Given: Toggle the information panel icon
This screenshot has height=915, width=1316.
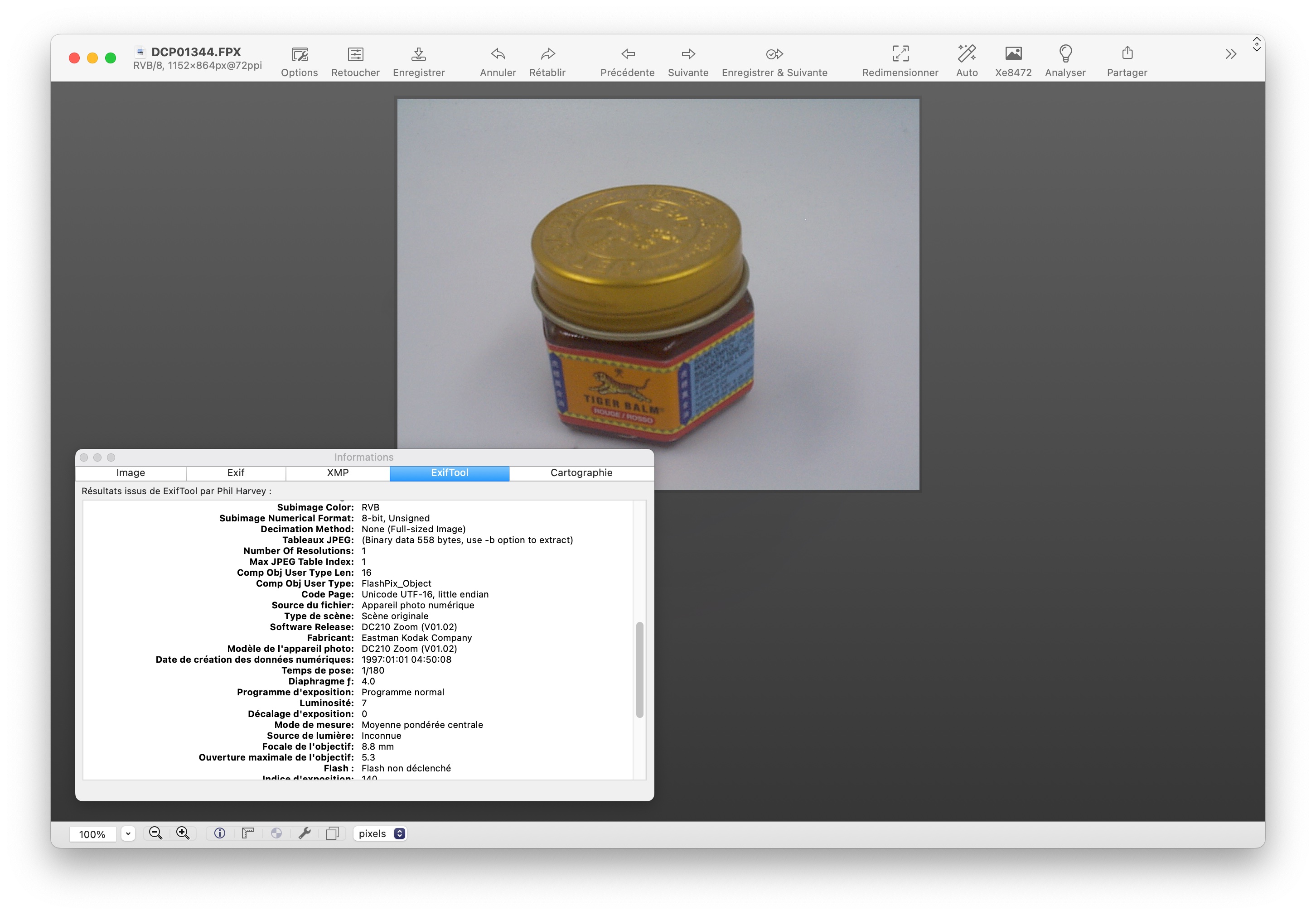Looking at the screenshot, I should point(219,833).
